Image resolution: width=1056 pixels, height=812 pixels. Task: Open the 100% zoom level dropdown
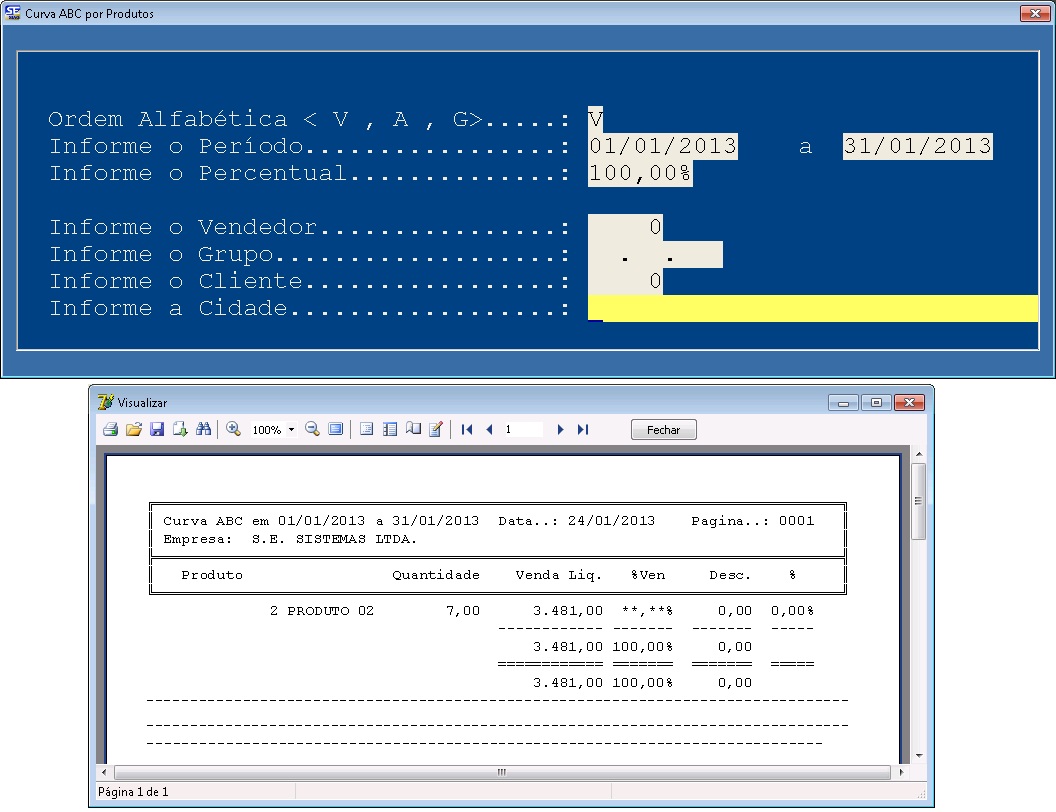click(291, 430)
